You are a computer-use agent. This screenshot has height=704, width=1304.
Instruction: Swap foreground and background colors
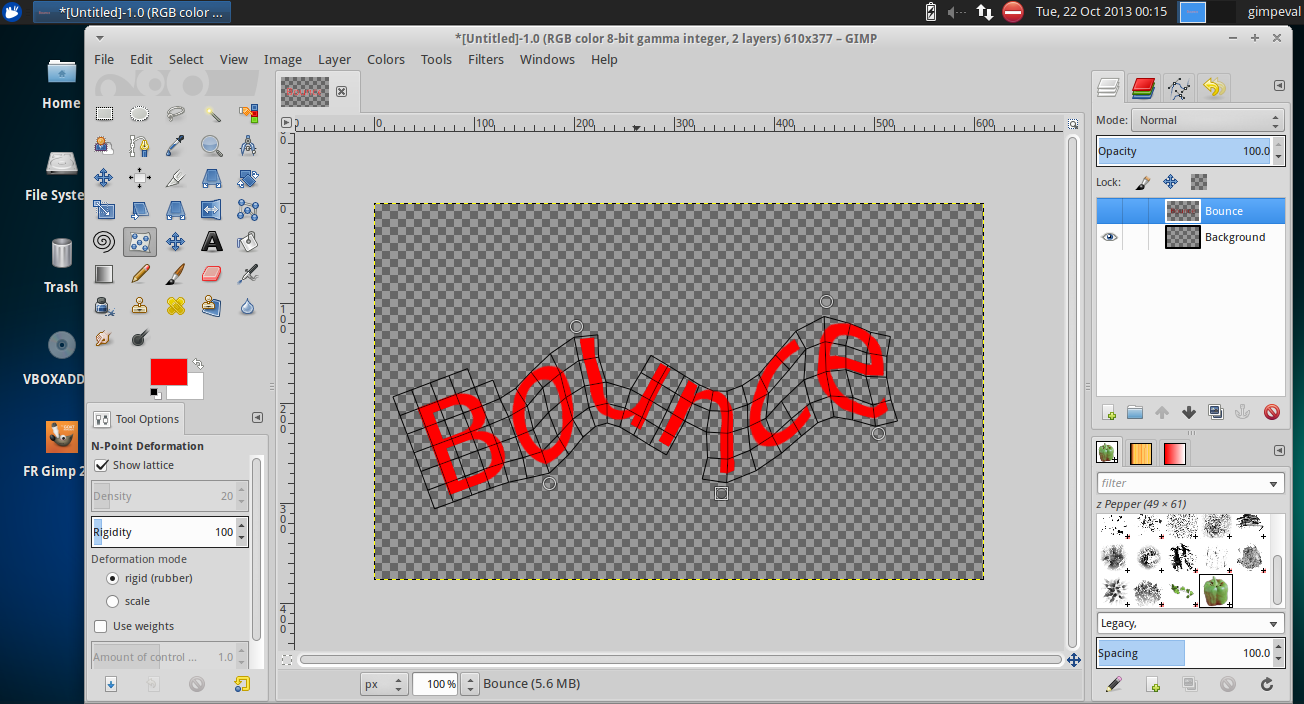click(198, 365)
